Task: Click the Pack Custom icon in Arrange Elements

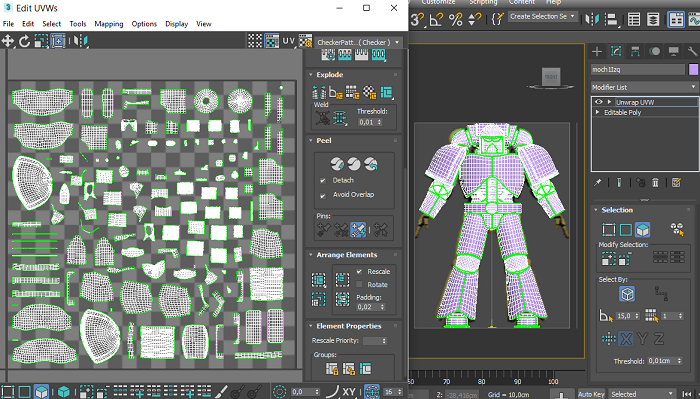Action: point(318,280)
